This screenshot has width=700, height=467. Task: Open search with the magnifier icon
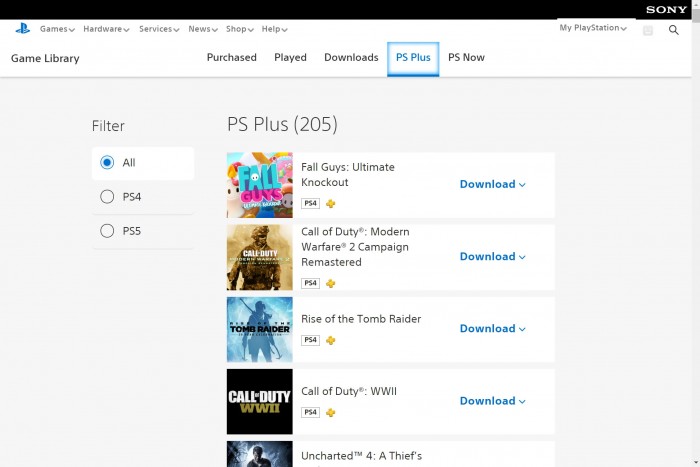(x=674, y=31)
